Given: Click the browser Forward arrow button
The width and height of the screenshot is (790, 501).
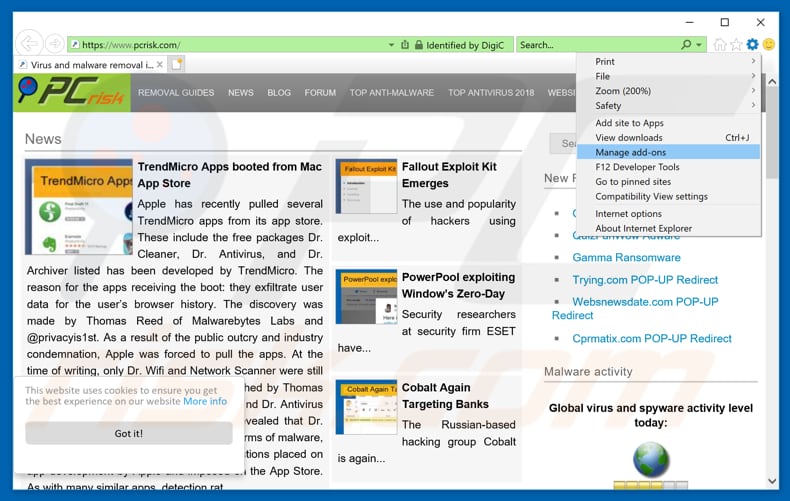Looking at the screenshot, I should [x=54, y=44].
